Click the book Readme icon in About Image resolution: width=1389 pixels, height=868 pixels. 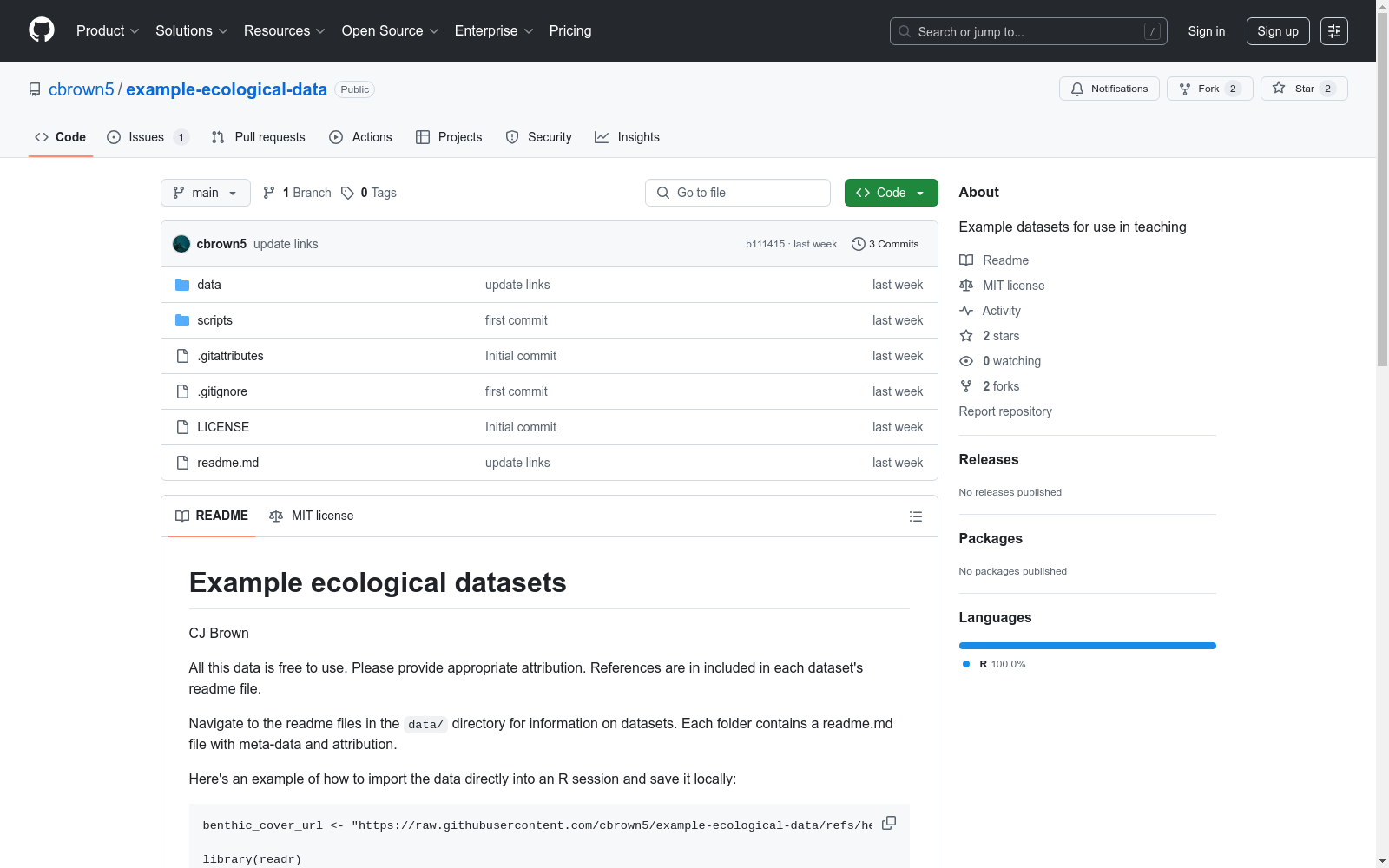pyautogui.click(x=966, y=260)
